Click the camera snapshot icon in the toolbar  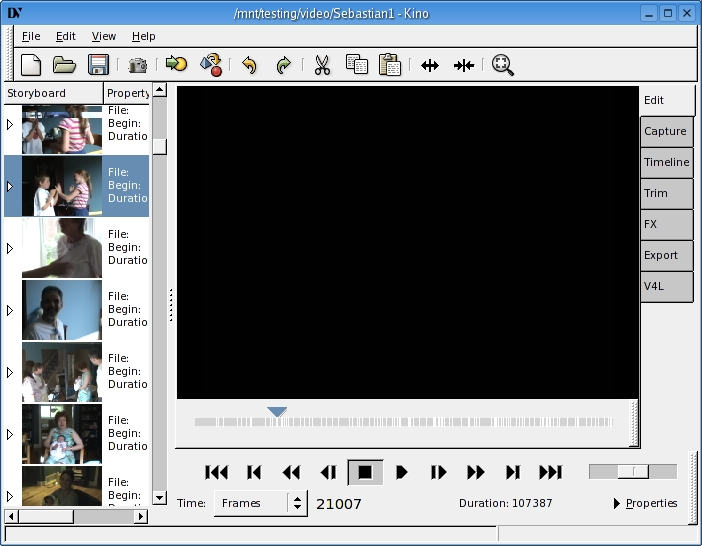tap(137, 65)
